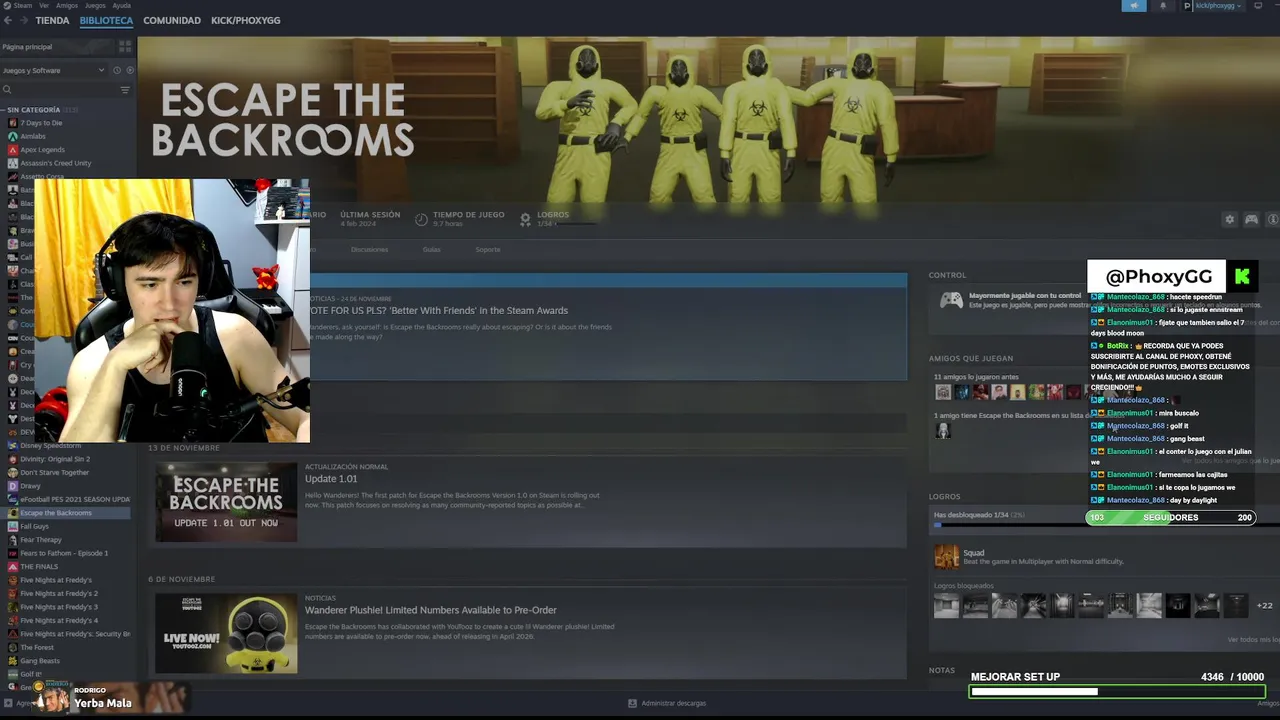Select eFootball PES 2021 in library
The width and height of the screenshot is (1280, 720).
[x=75, y=499]
